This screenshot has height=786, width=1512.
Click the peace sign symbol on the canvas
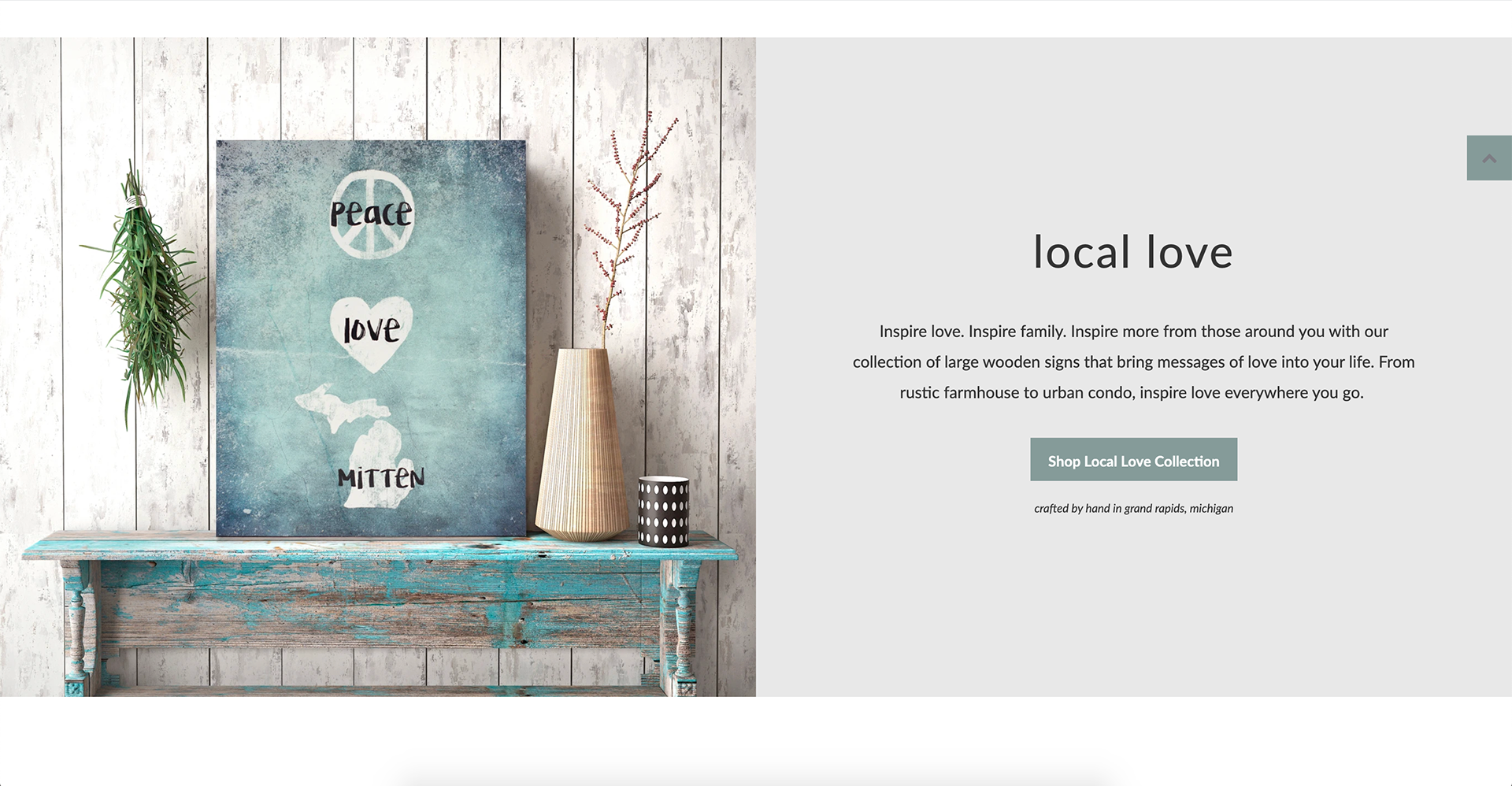pyautogui.click(x=371, y=214)
